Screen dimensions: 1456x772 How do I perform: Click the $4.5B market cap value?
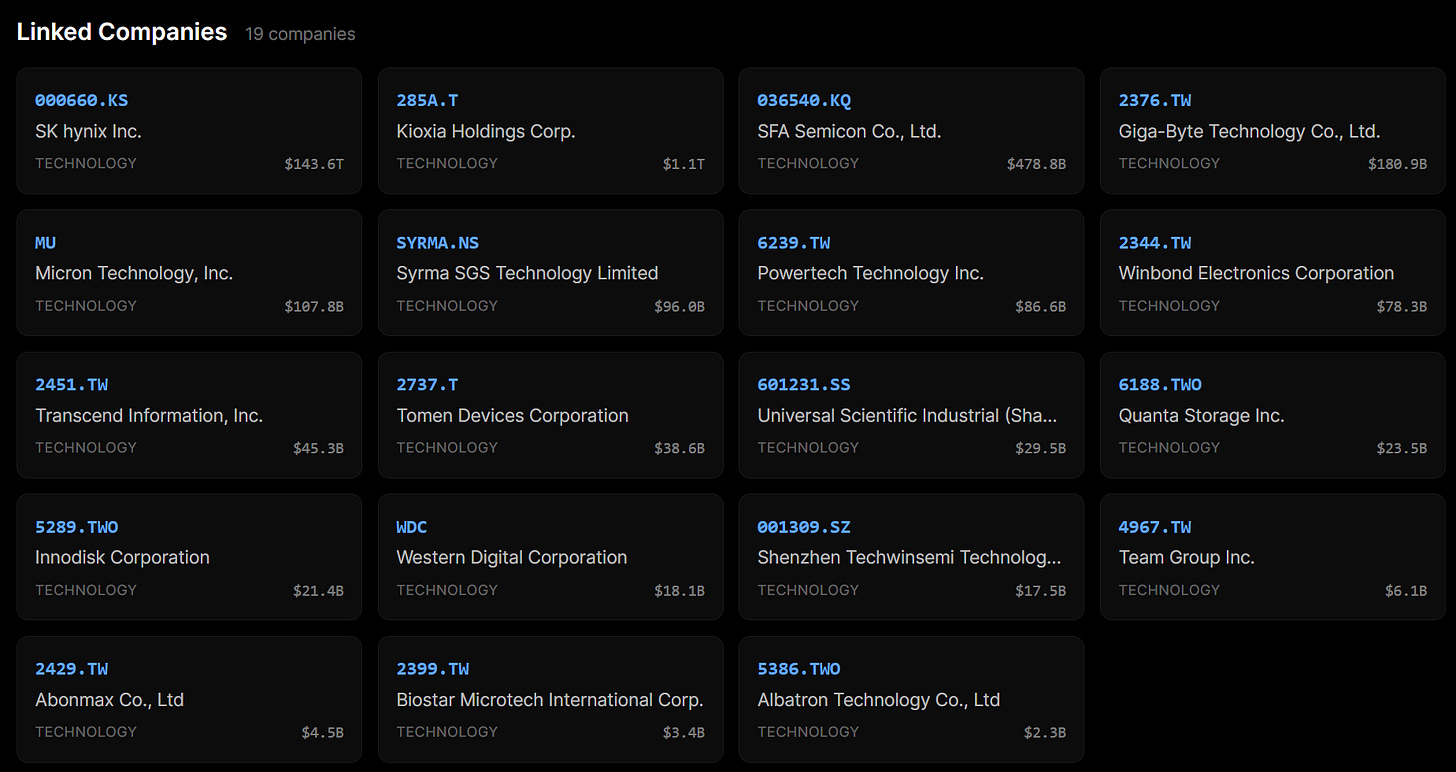(x=323, y=733)
